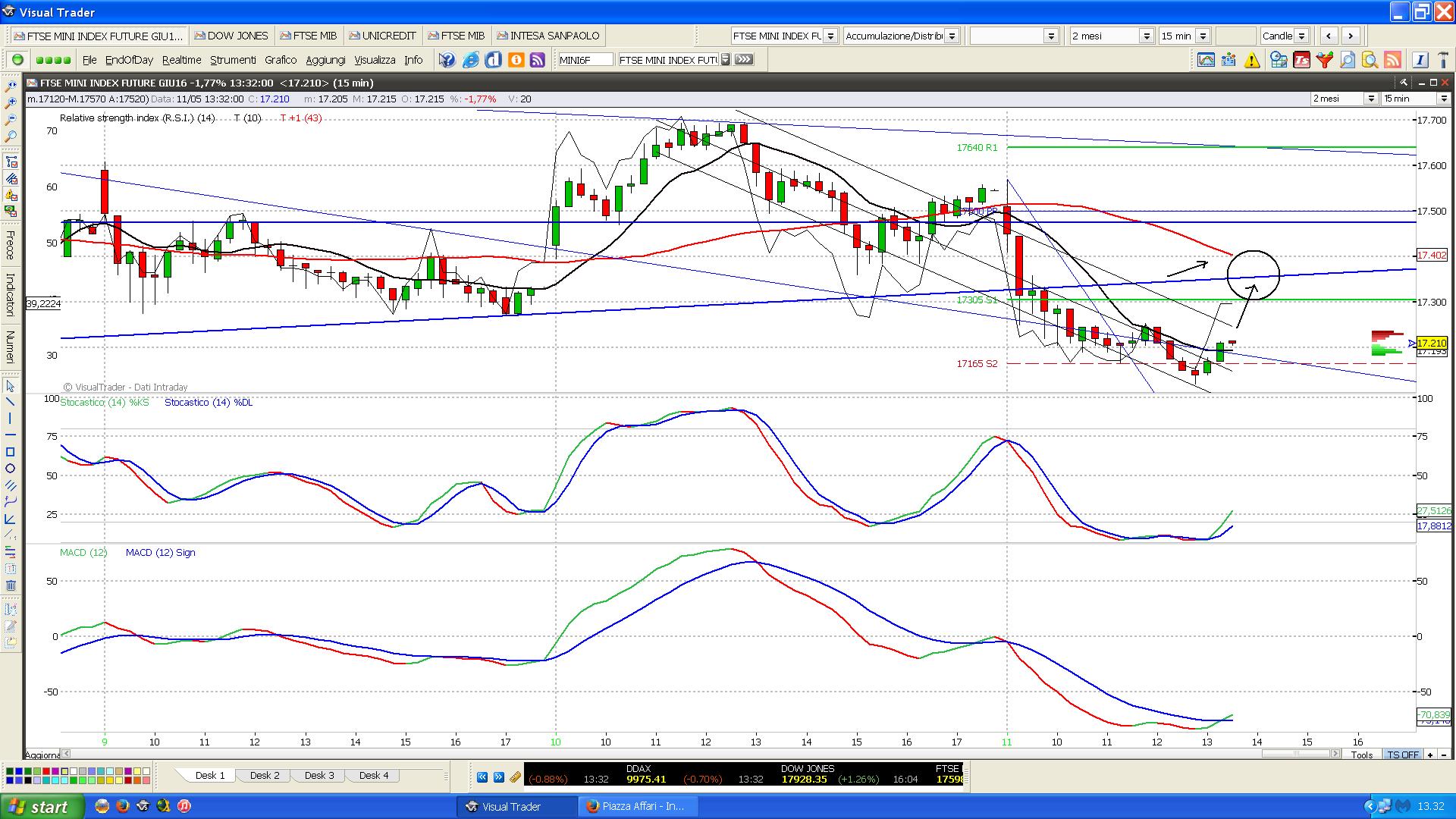The image size is (1456, 819).
Task: Open the purple RSS feed icon
Action: [538, 60]
